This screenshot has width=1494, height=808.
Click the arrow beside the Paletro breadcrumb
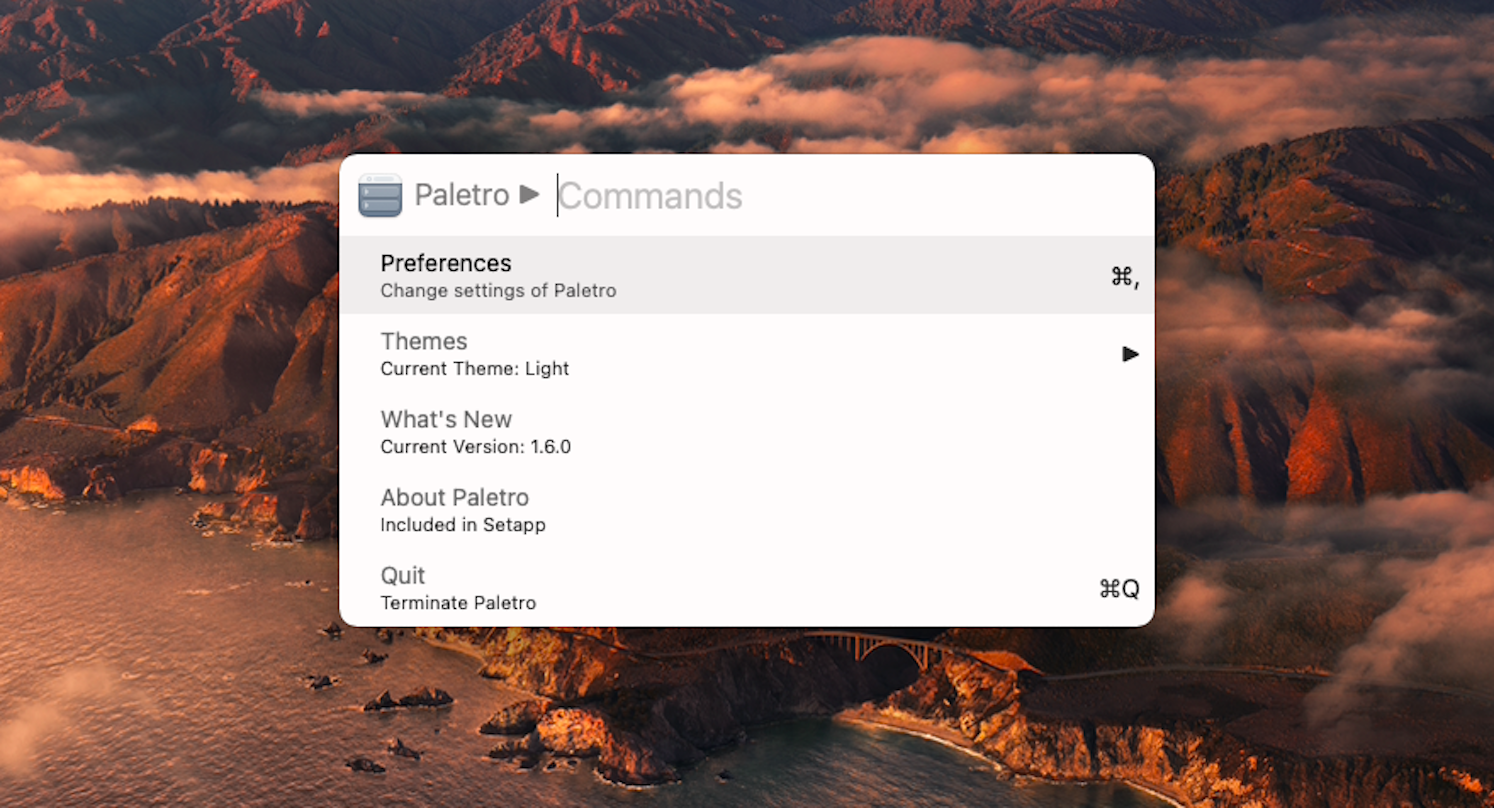[x=530, y=195]
